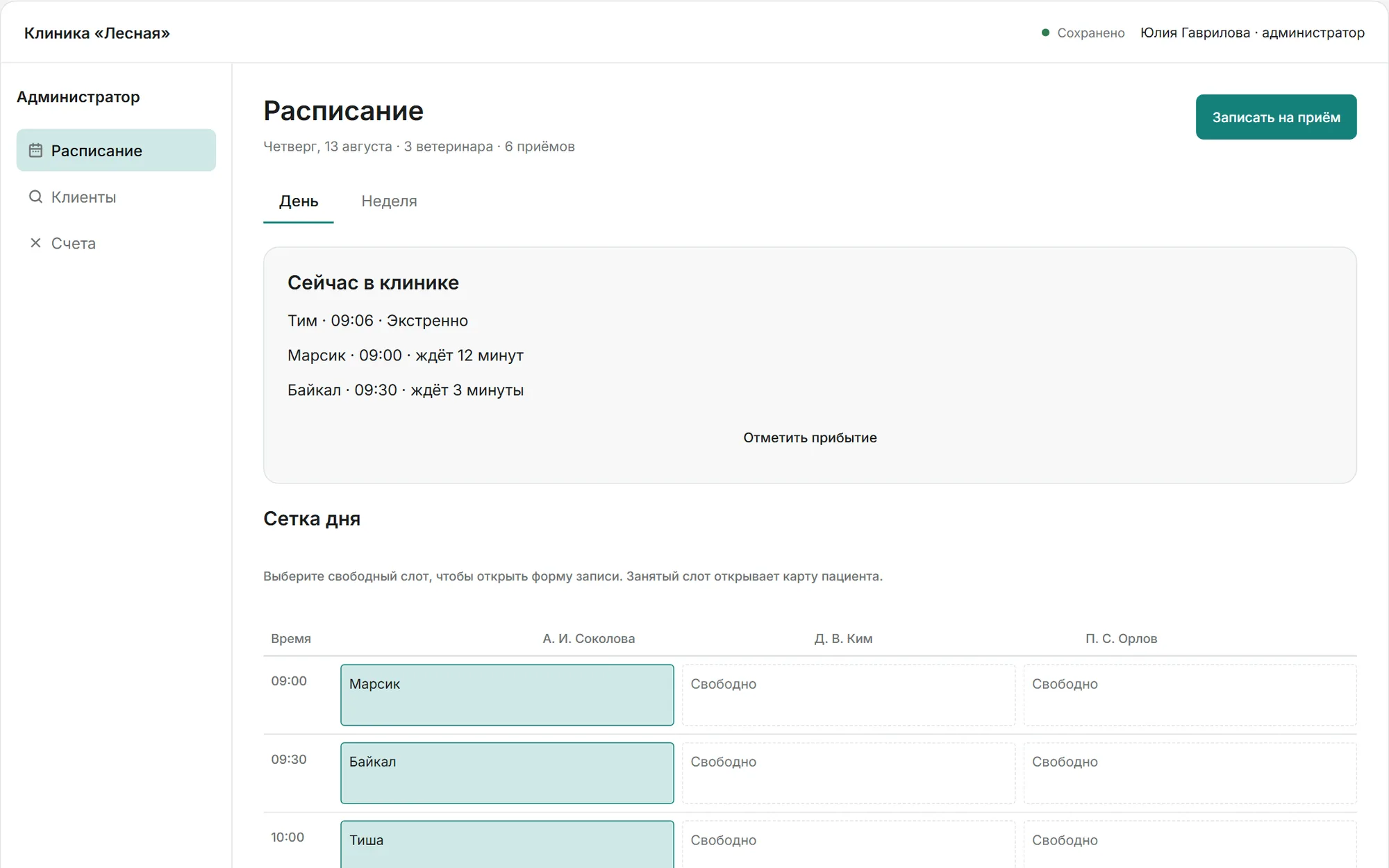Click the Расписание page heading
1389x868 pixels.
343,111
